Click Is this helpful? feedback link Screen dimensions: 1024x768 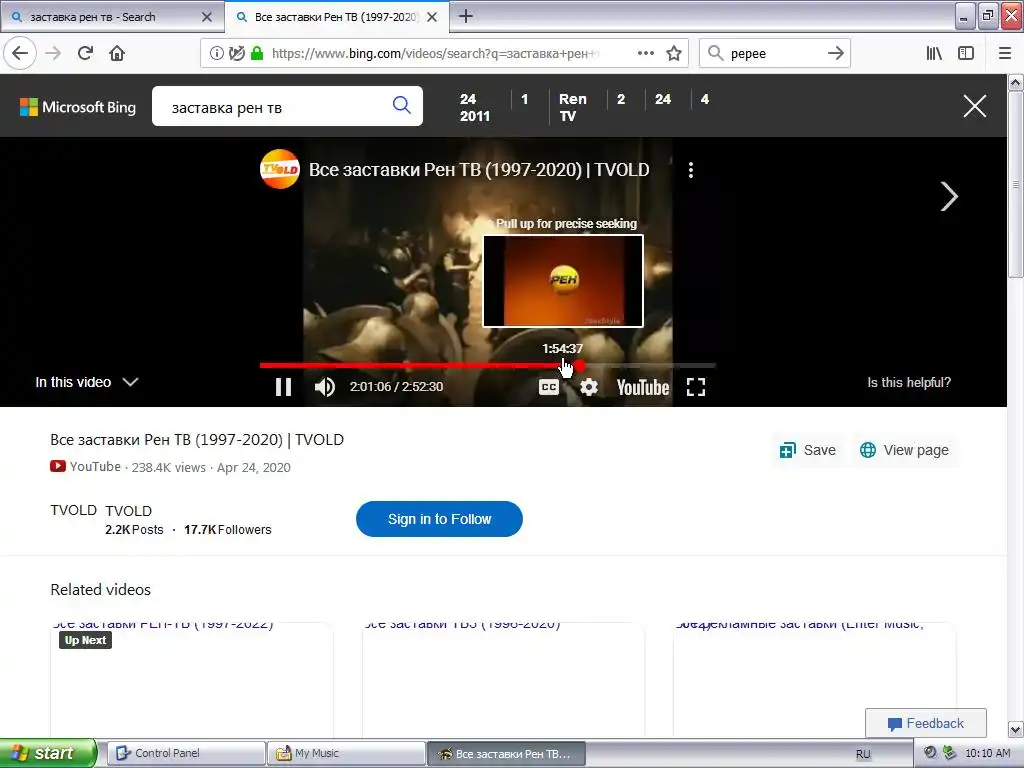908,382
